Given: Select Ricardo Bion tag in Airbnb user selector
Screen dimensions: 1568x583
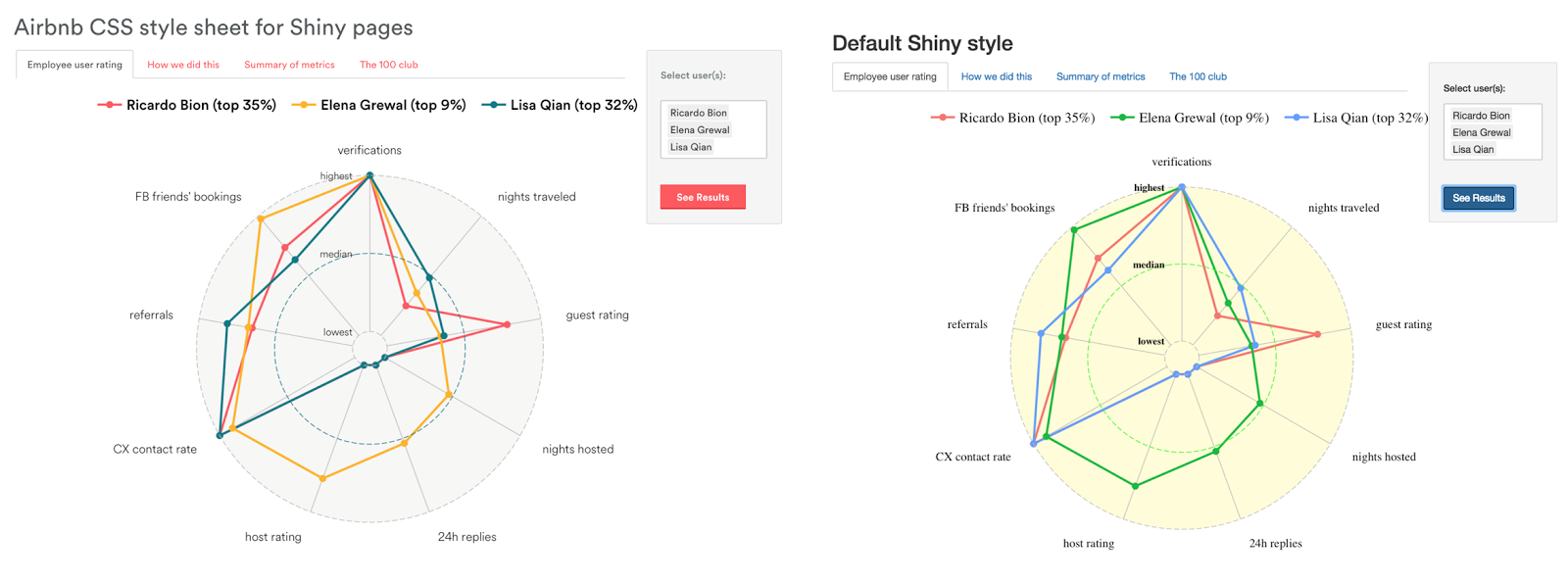Looking at the screenshot, I should [698, 113].
